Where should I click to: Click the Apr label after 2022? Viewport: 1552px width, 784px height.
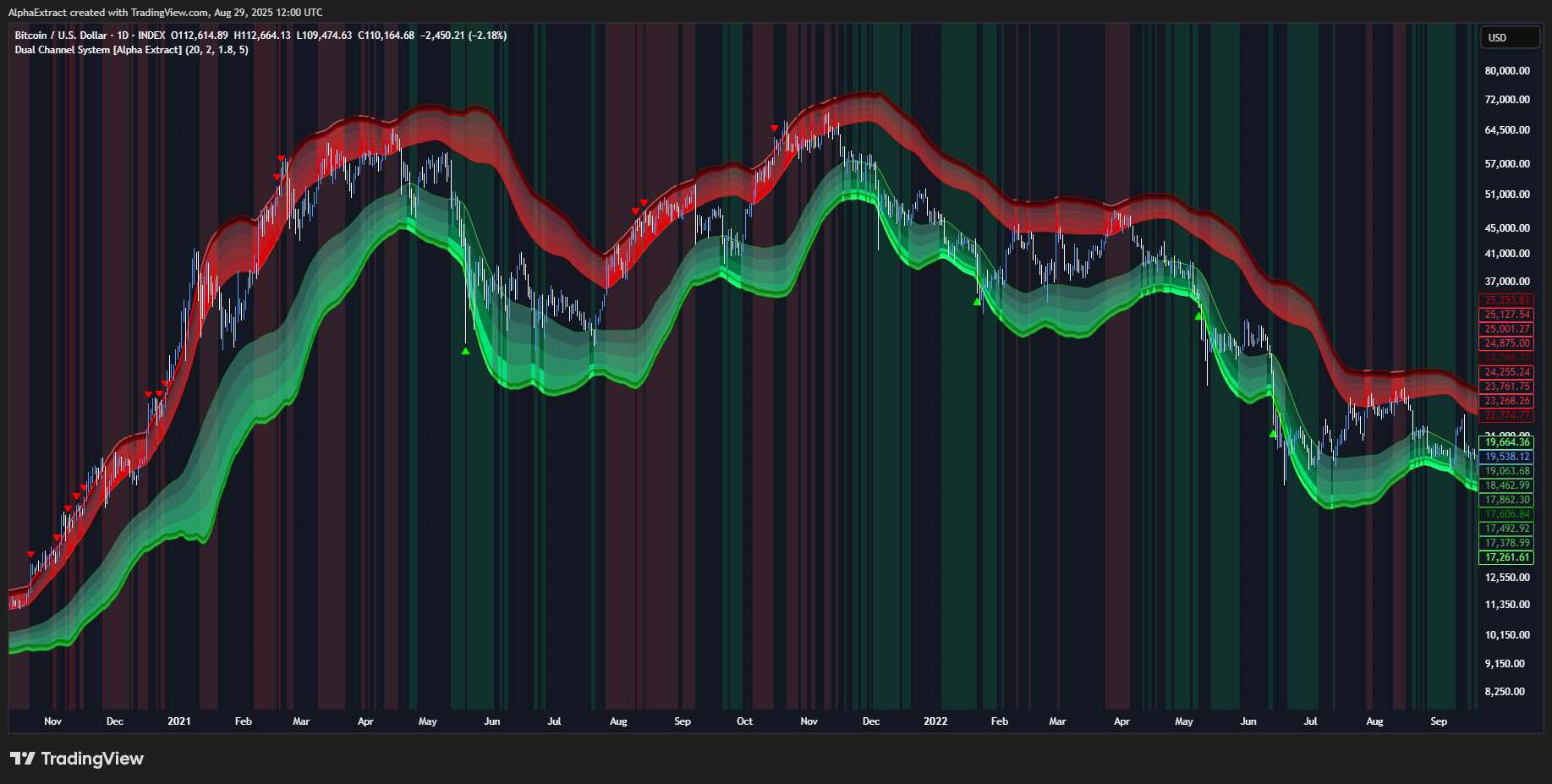tap(1121, 721)
